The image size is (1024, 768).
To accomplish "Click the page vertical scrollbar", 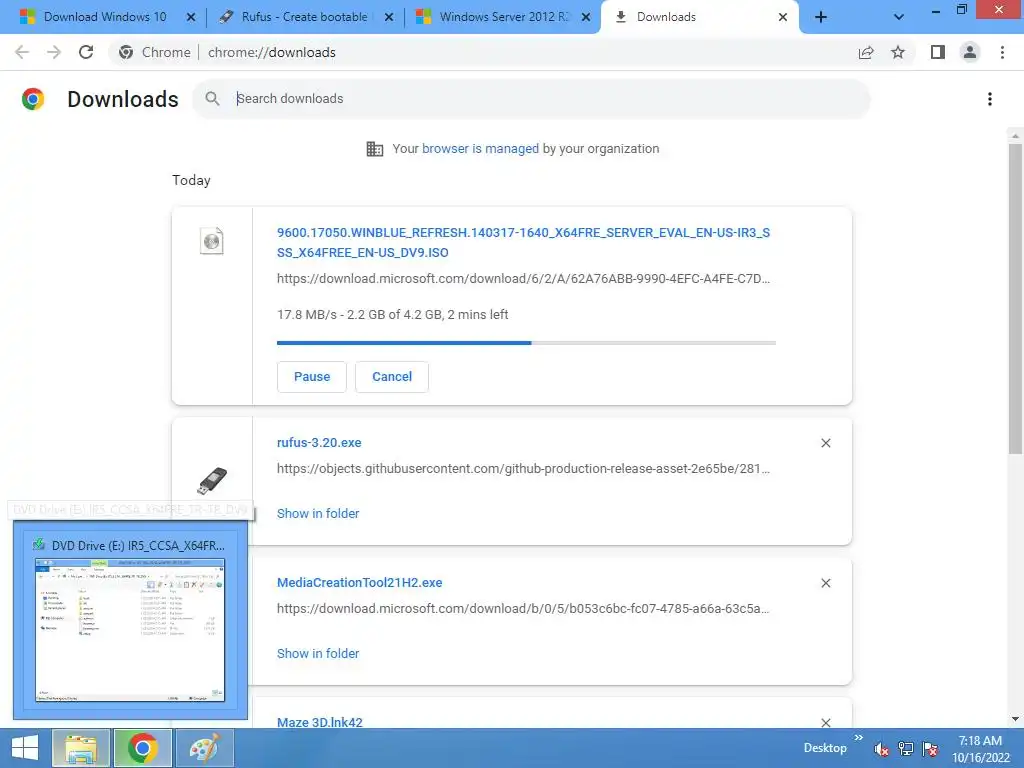I will [1015, 298].
